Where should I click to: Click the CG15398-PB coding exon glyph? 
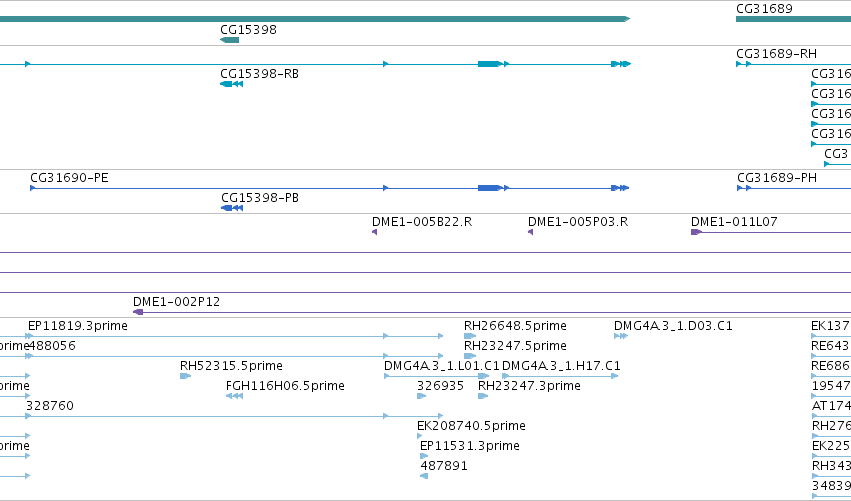pos(232,208)
